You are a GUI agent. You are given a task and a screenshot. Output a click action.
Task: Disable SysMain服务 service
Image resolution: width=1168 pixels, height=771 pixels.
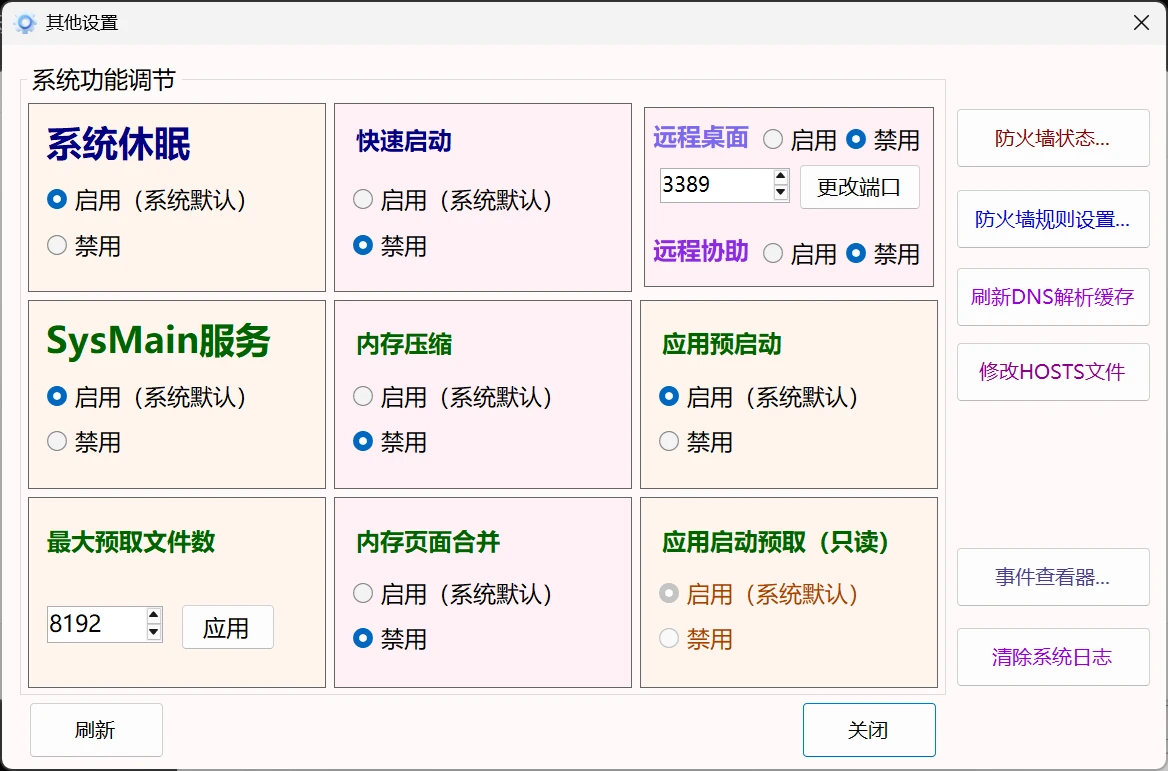57,442
